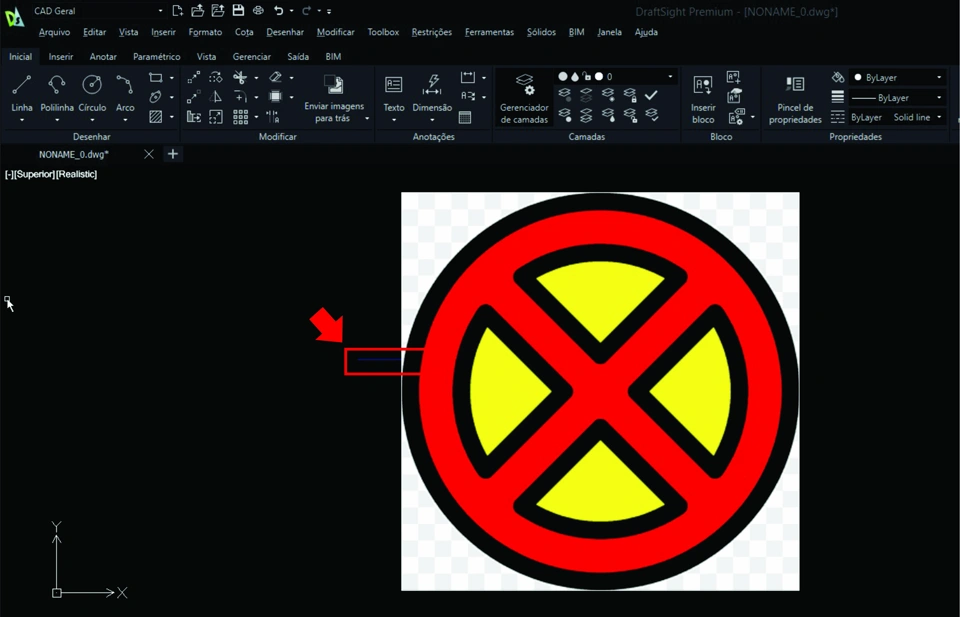960x617 pixels.
Task: Open the Sólidos menu
Action: click(x=541, y=32)
